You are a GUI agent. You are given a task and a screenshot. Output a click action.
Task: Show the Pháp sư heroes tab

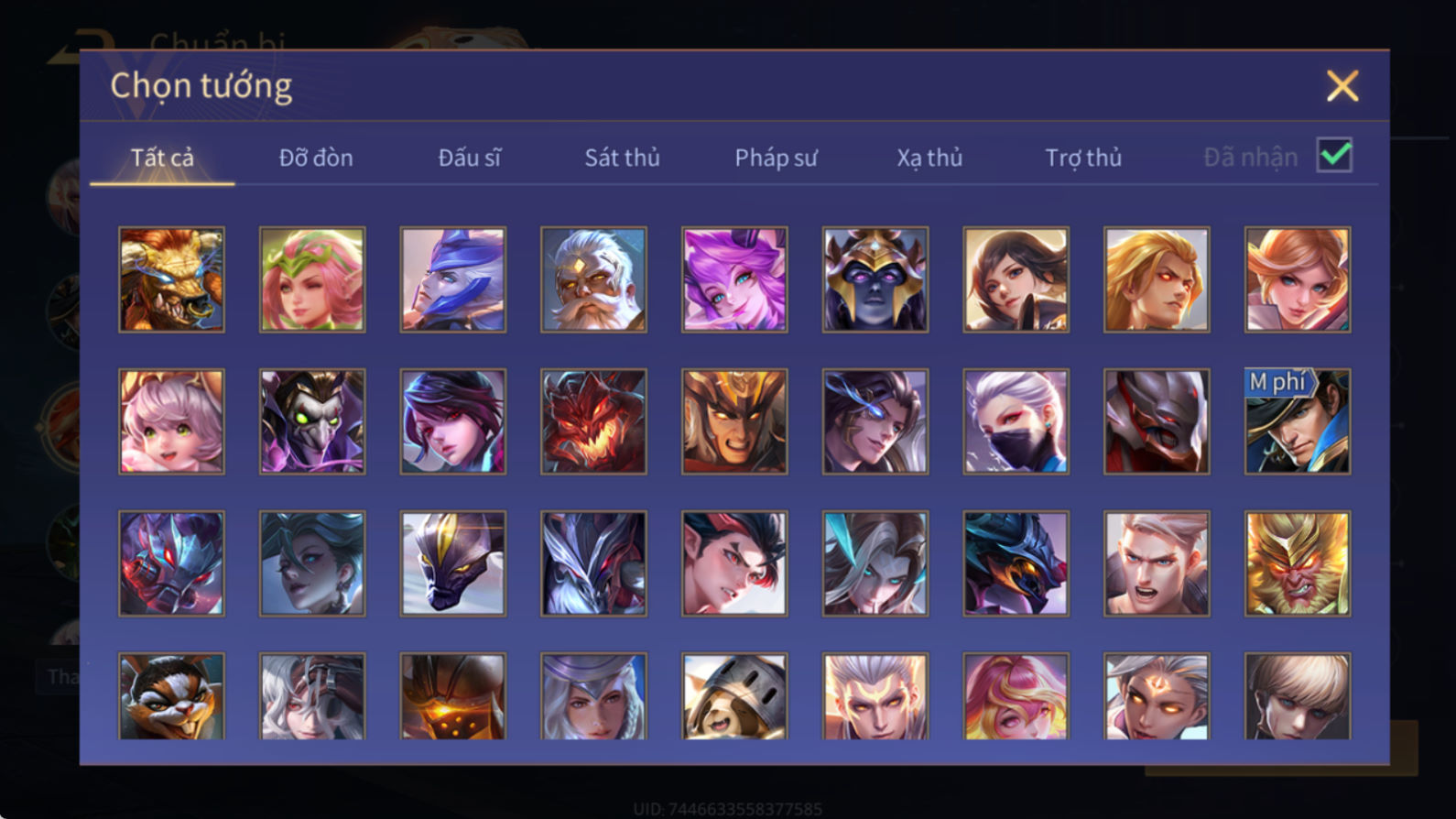(x=776, y=158)
